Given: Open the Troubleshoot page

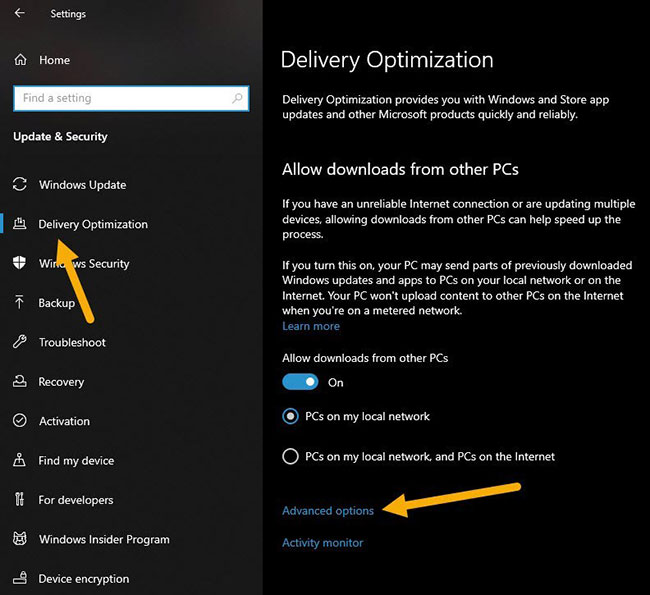Looking at the screenshot, I should pos(72,342).
